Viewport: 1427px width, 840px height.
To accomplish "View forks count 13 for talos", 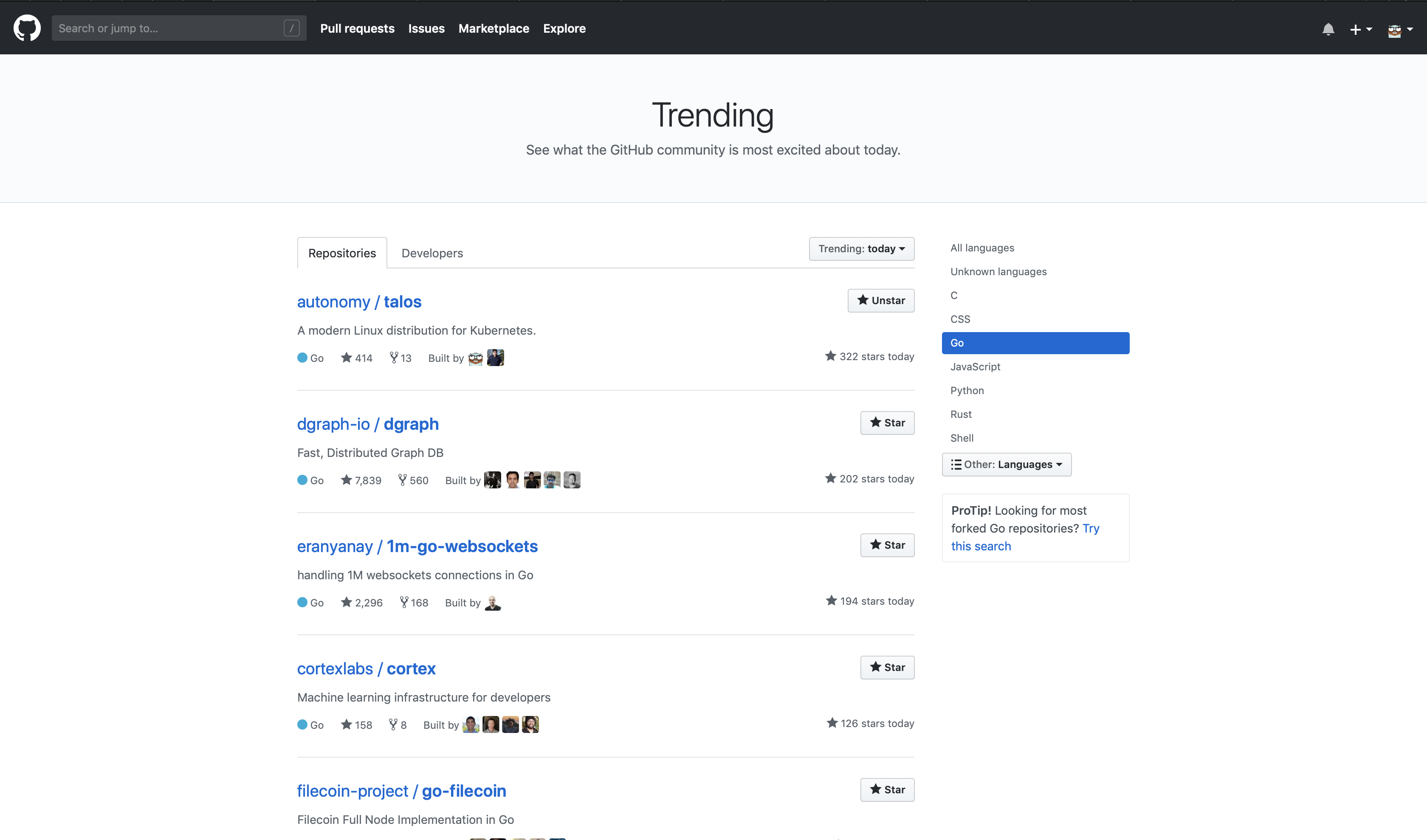I will tap(400, 358).
